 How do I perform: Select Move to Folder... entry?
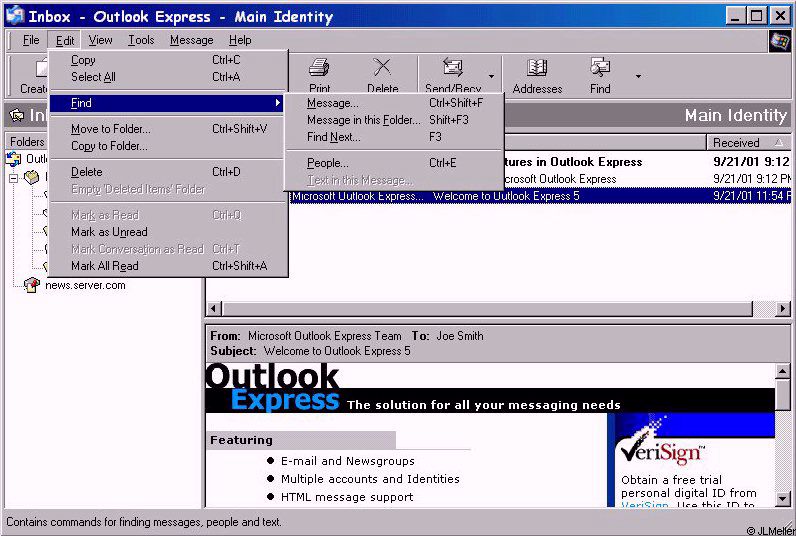(x=169, y=129)
